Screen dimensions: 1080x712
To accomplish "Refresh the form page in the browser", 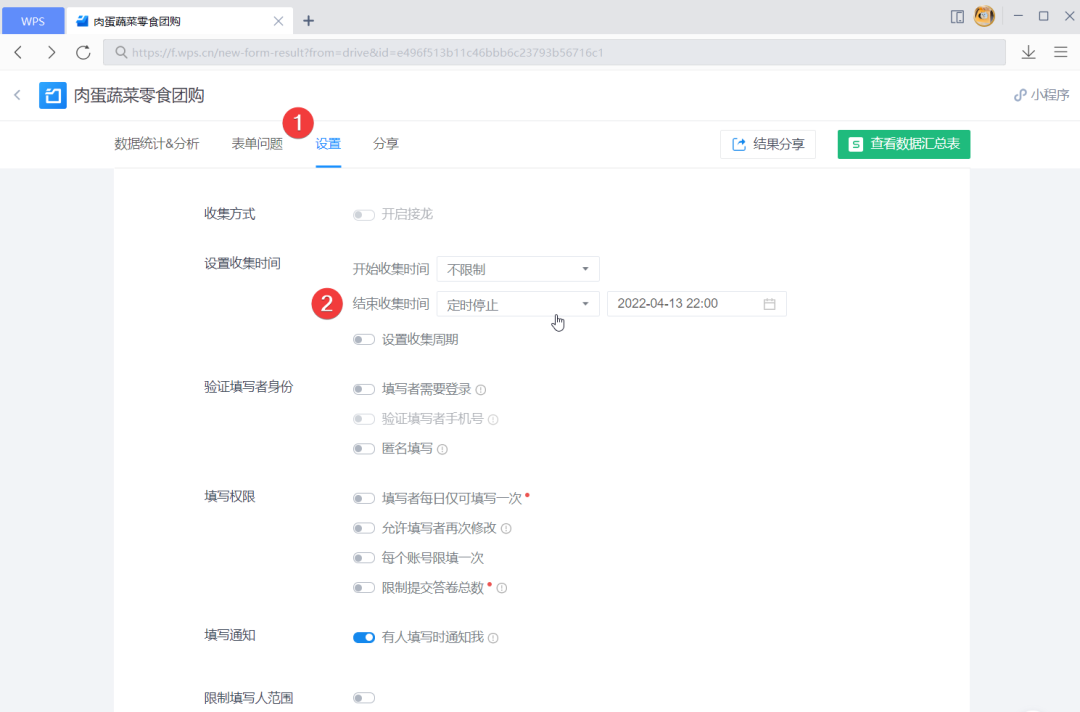I will click(x=83, y=52).
